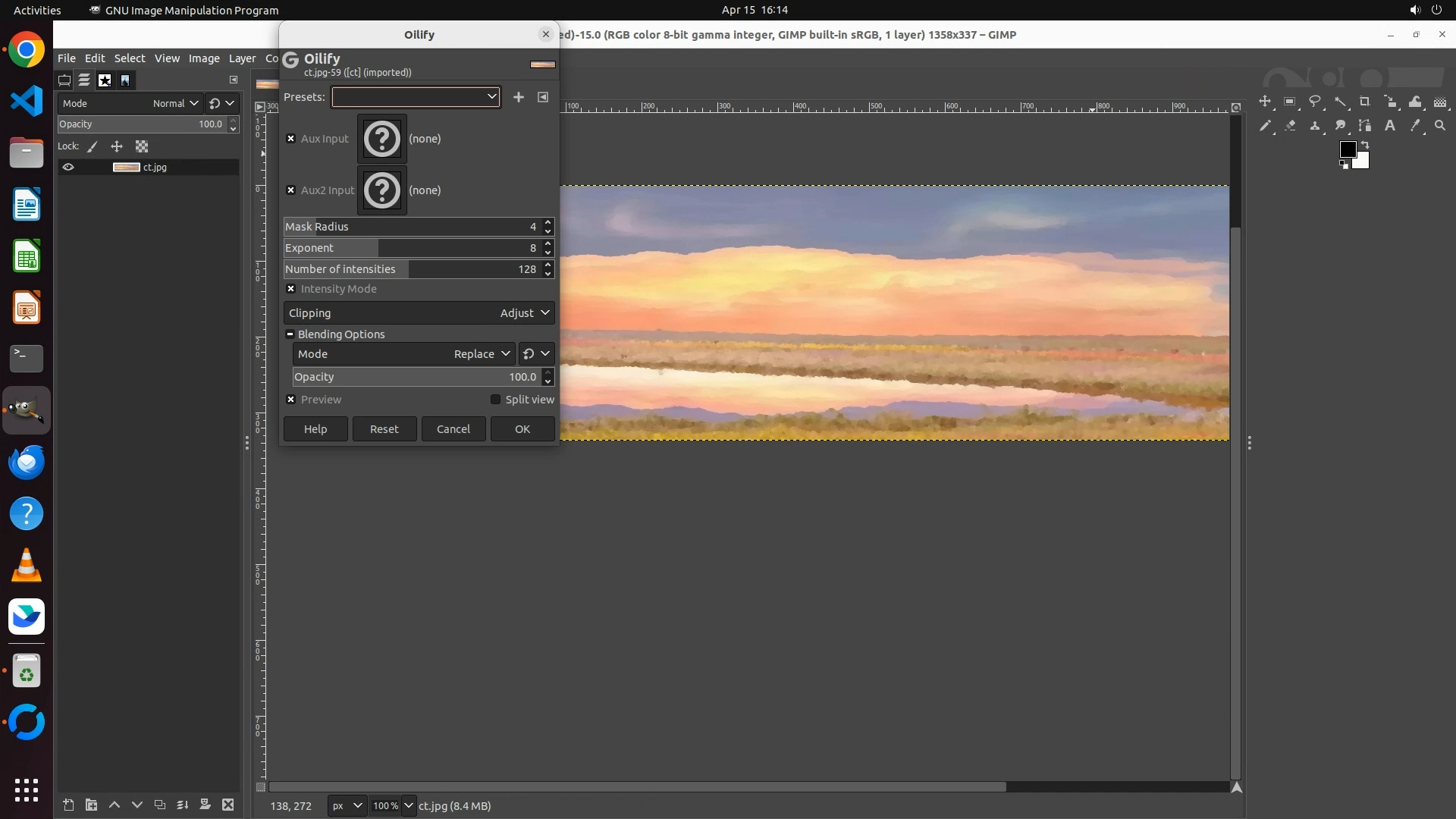
Task: Open the Select menu
Action: (x=129, y=58)
